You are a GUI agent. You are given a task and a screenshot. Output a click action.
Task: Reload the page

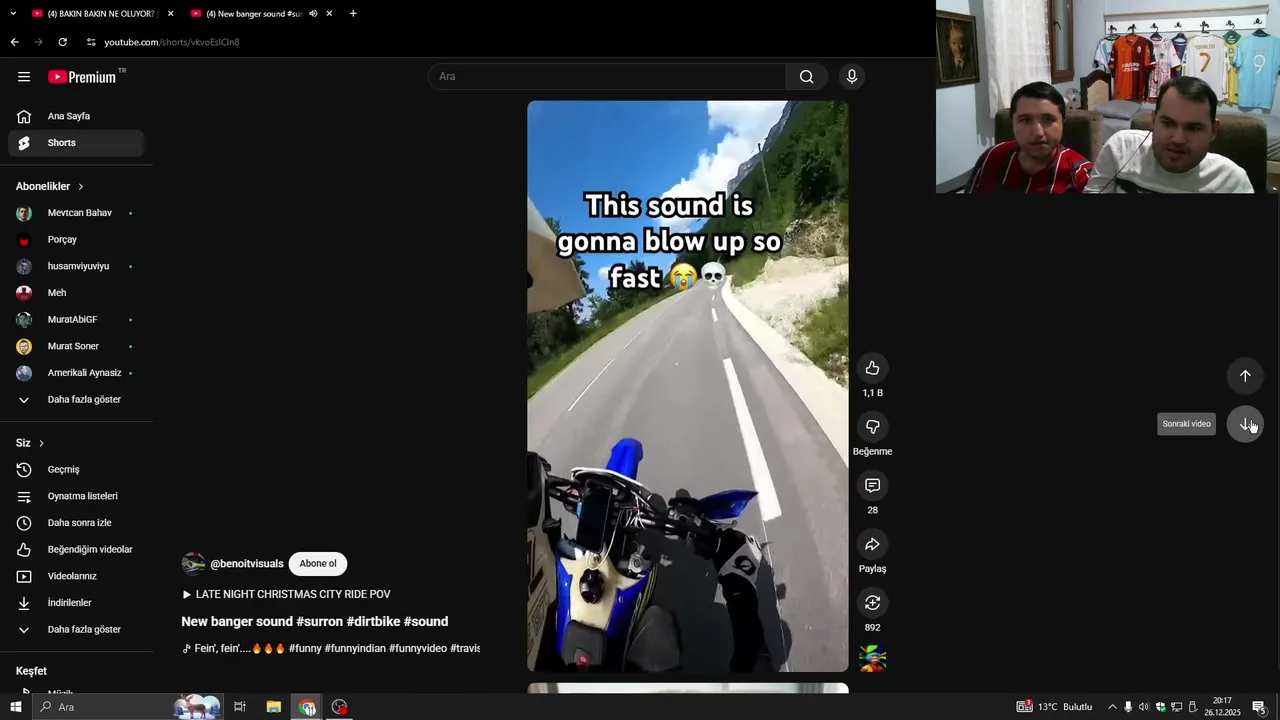coord(62,42)
